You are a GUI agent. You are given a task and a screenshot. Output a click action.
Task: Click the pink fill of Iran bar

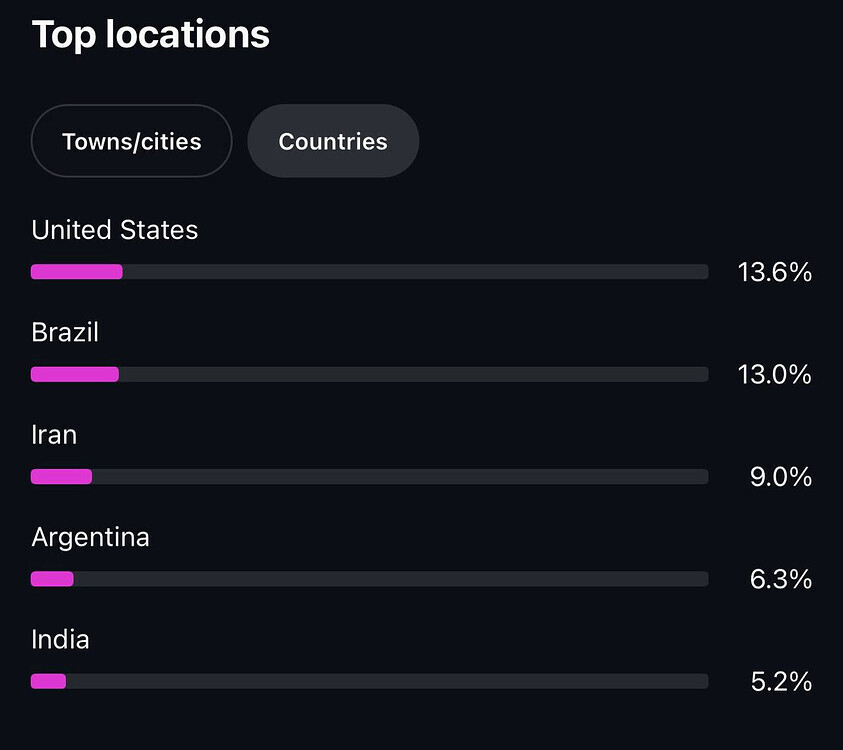[x=61, y=477]
